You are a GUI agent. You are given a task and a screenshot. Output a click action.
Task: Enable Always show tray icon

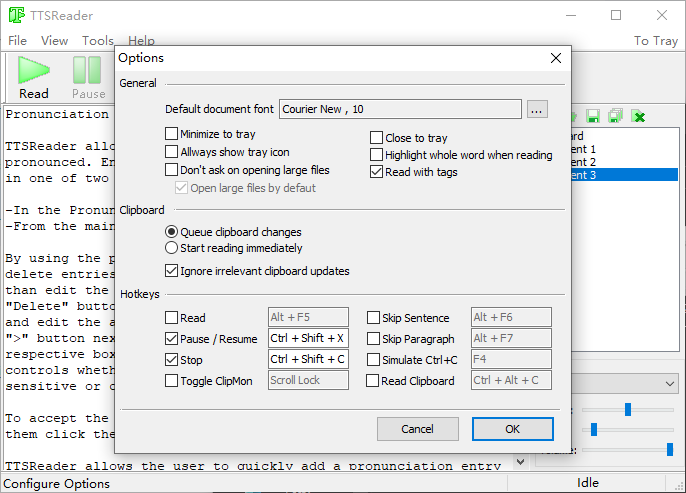pyautogui.click(x=172, y=151)
